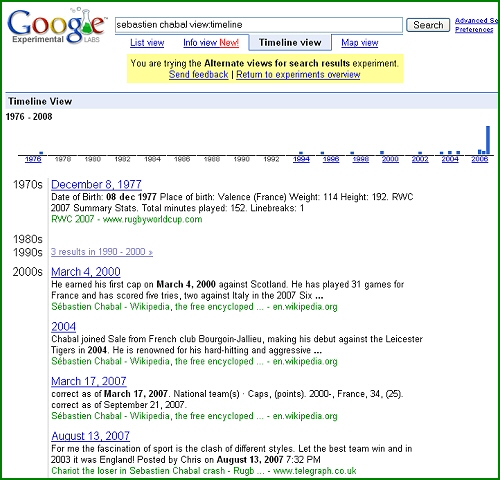Click the 2000s decade label
The width and height of the screenshot is (500, 480).
[x=28, y=272]
